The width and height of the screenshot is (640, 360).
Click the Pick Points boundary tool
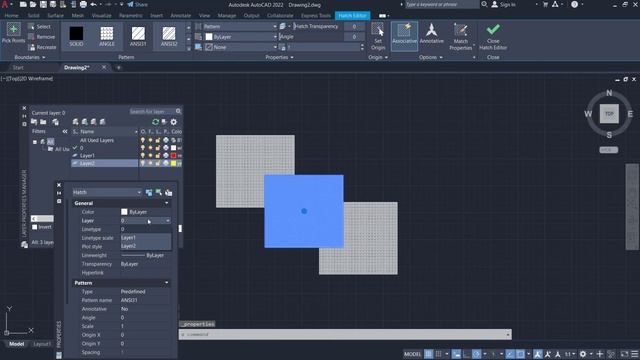point(13,33)
